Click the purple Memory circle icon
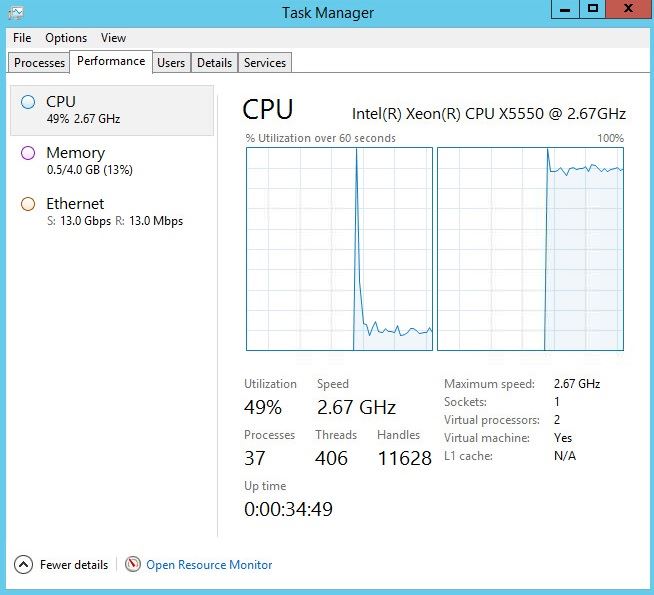The image size is (654, 595). 28,153
